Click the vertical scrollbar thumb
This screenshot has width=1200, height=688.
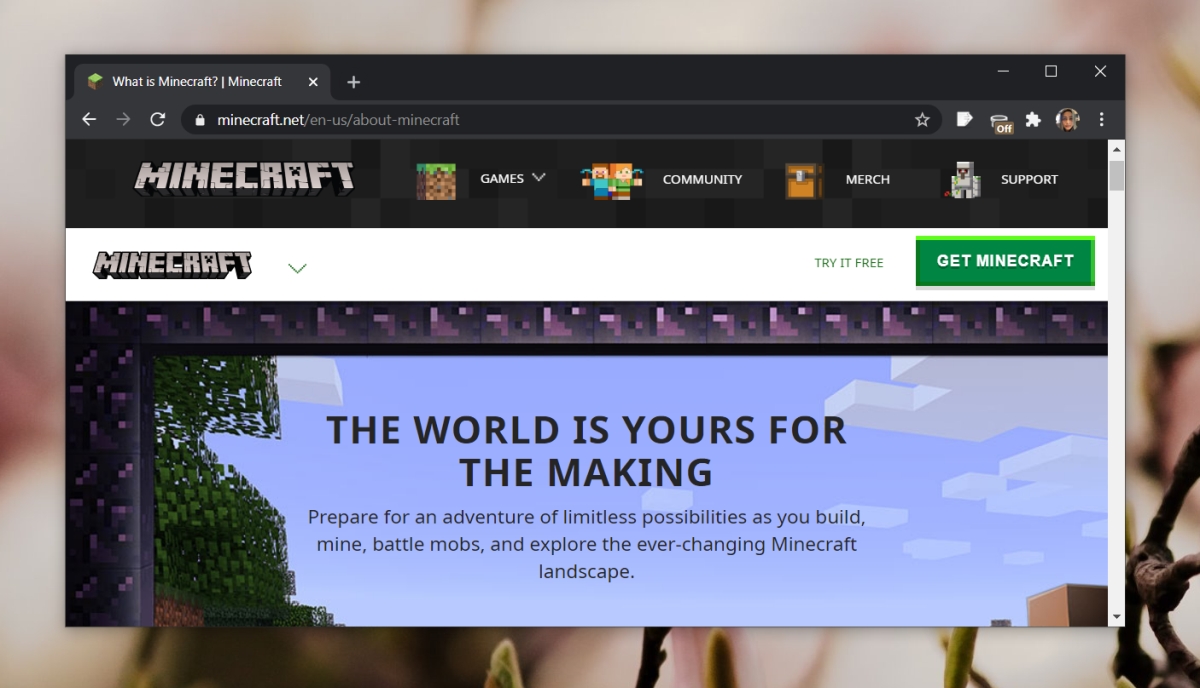point(1117,175)
